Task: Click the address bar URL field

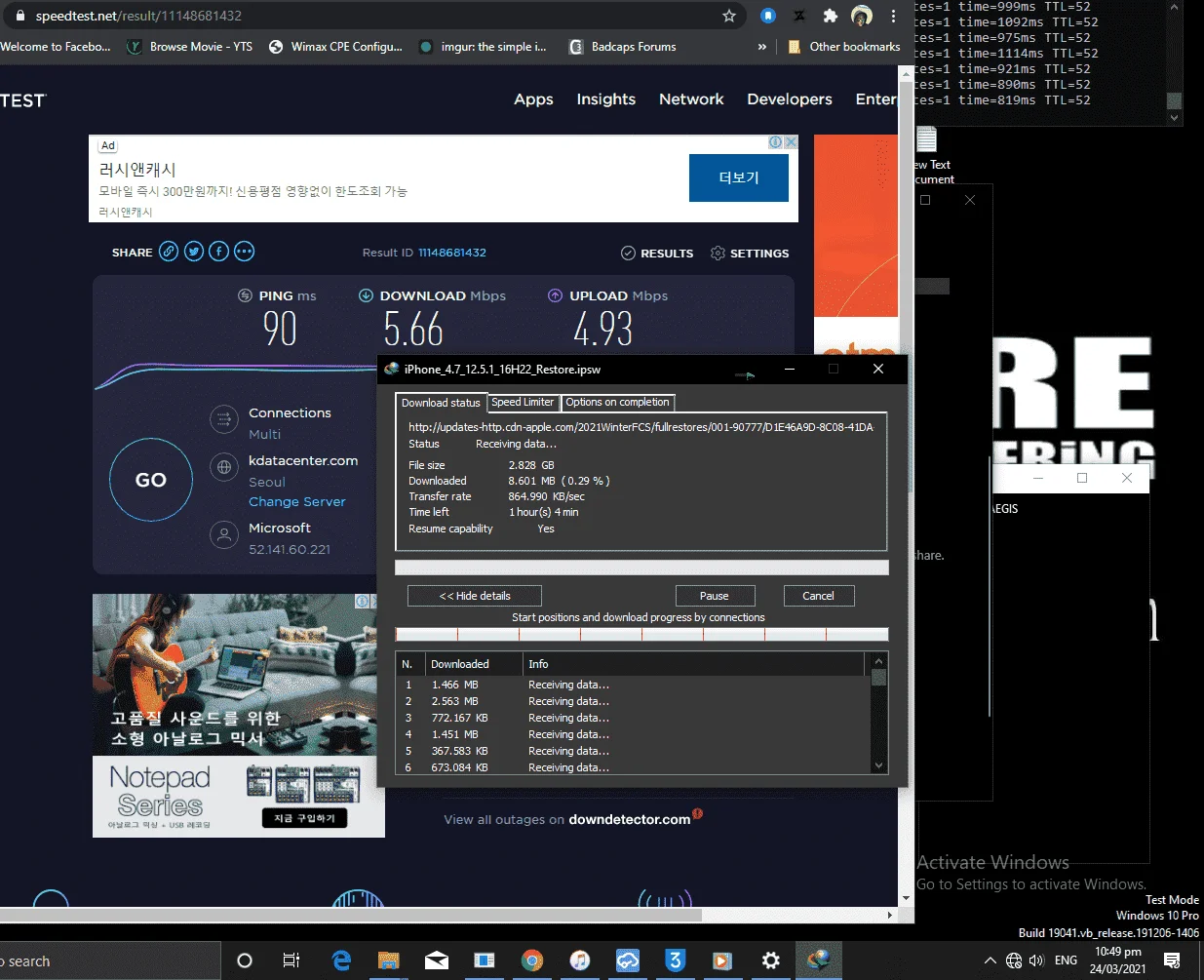Action: (370, 16)
